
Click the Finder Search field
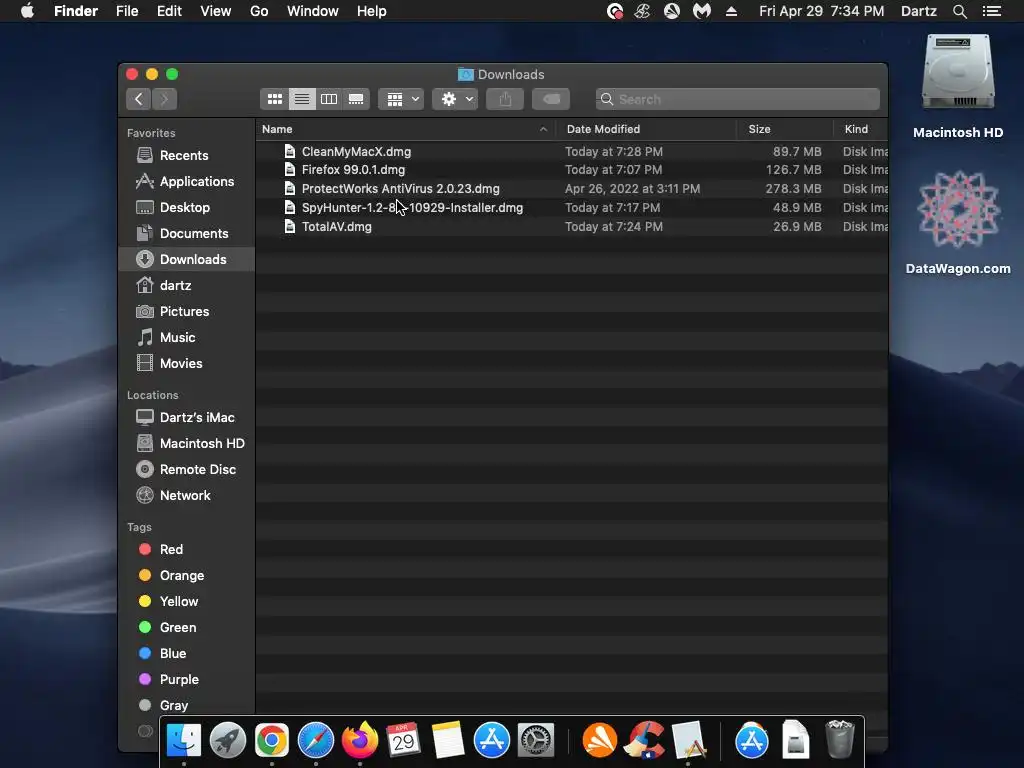pyautogui.click(x=737, y=99)
